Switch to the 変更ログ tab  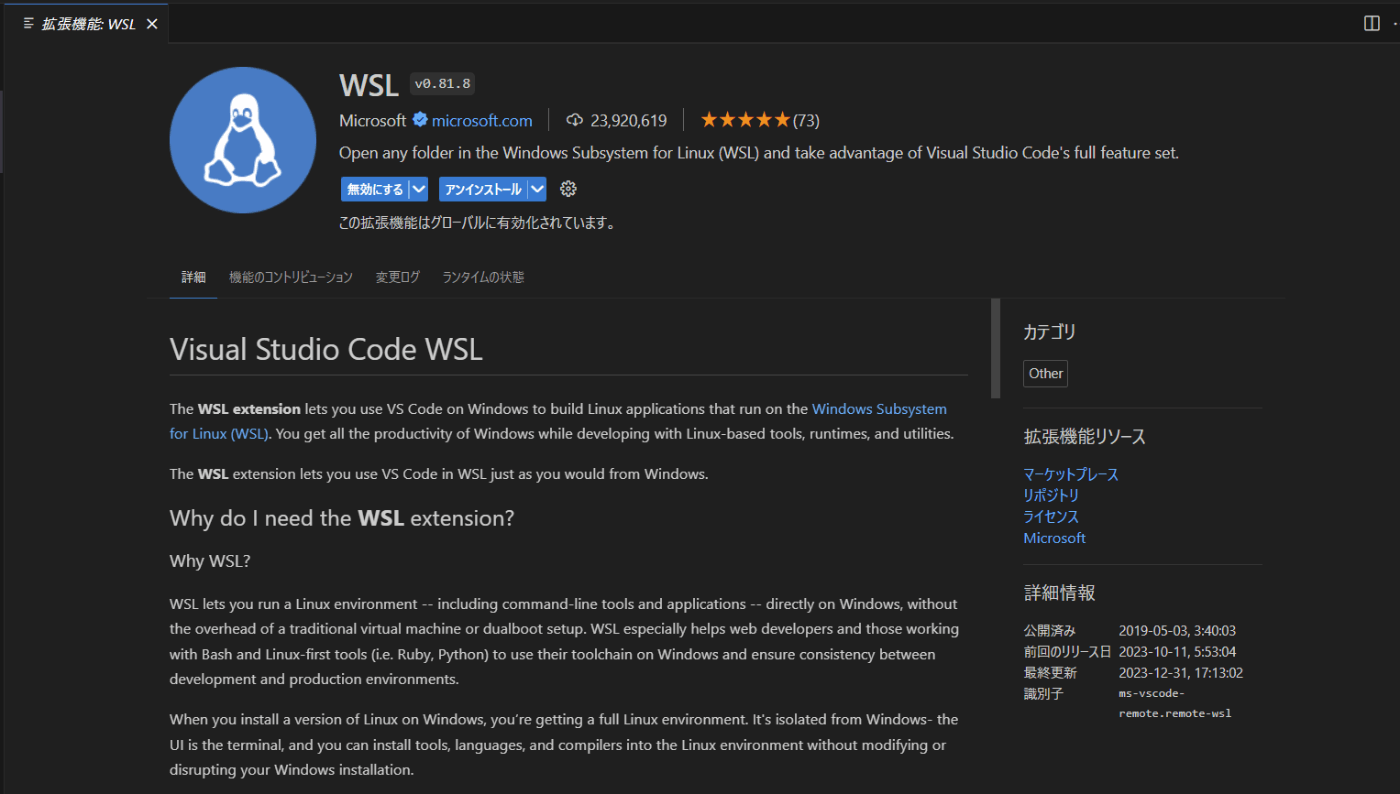(x=398, y=277)
